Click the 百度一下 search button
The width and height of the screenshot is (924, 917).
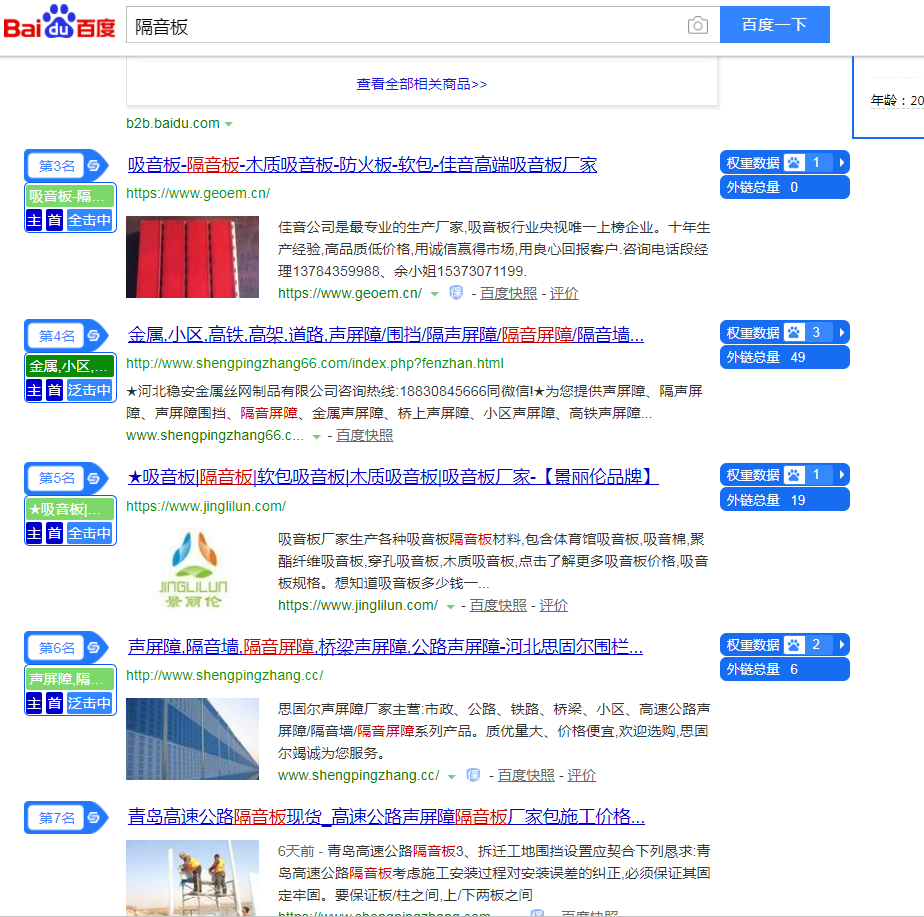coord(774,25)
